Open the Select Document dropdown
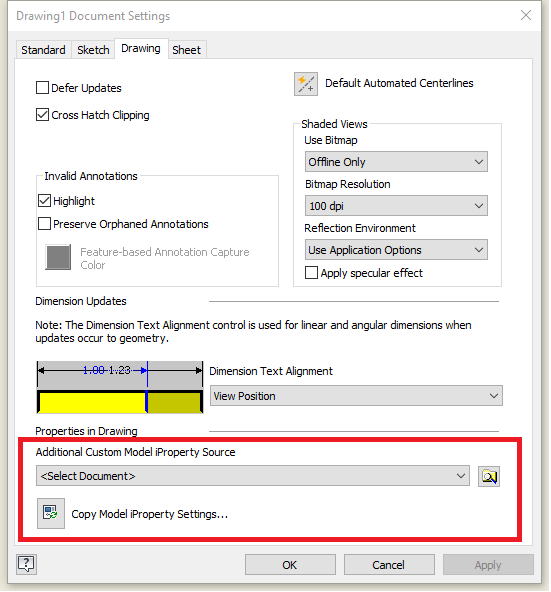Image resolution: width=551 pixels, height=592 pixels. (253, 476)
